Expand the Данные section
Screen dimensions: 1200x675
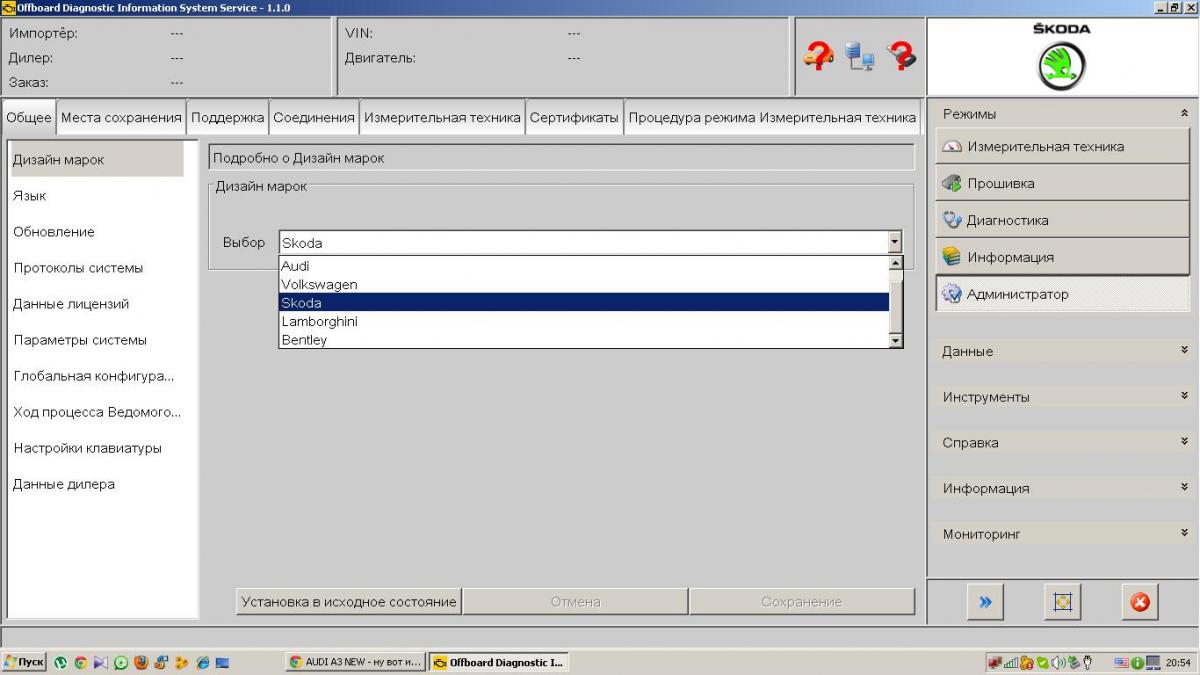click(1185, 351)
